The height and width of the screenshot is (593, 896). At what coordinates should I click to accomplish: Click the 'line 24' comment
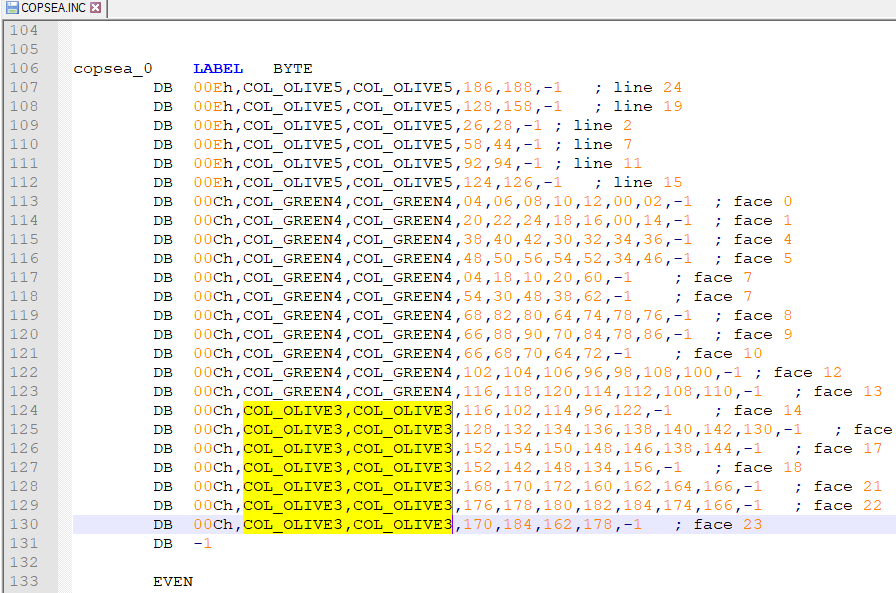[x=647, y=88]
